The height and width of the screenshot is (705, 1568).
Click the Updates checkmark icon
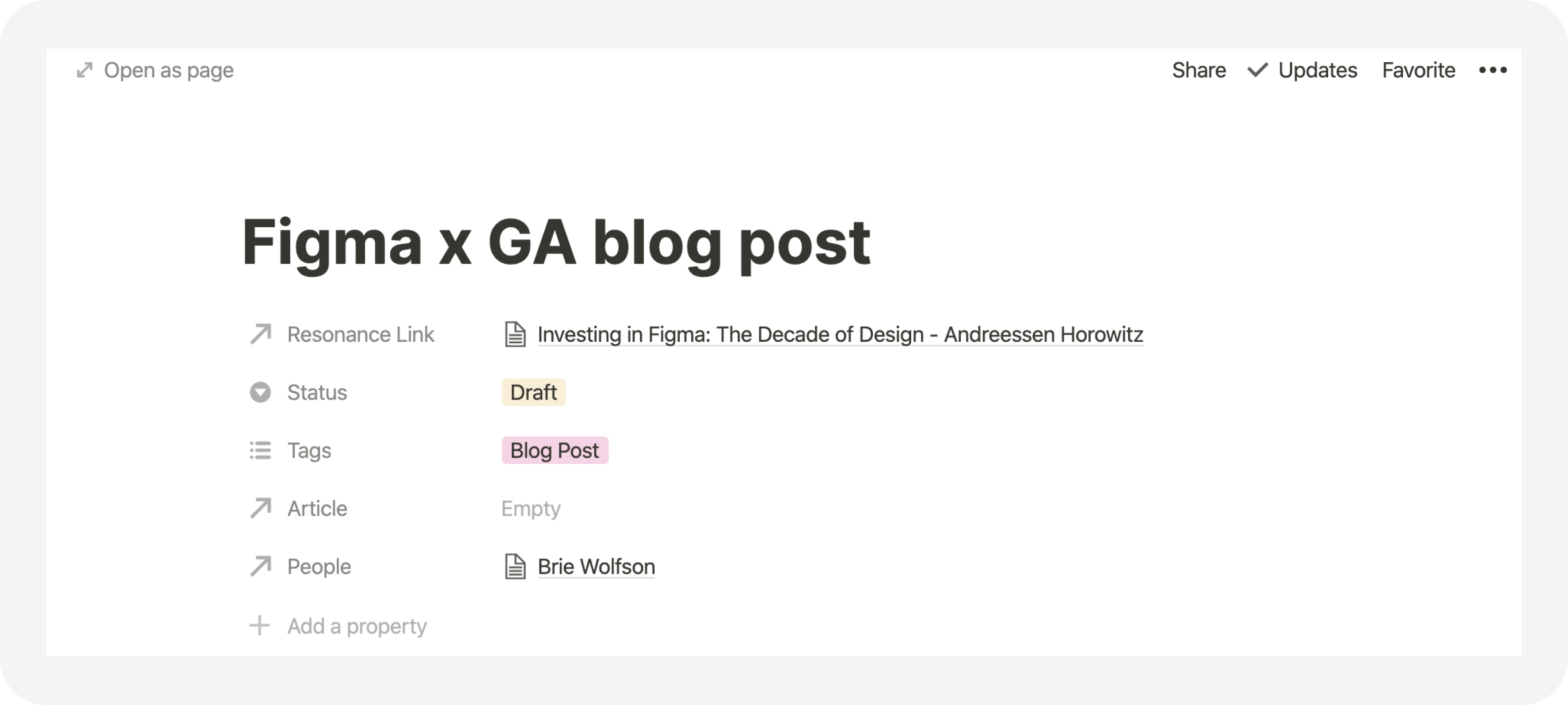click(x=1257, y=70)
